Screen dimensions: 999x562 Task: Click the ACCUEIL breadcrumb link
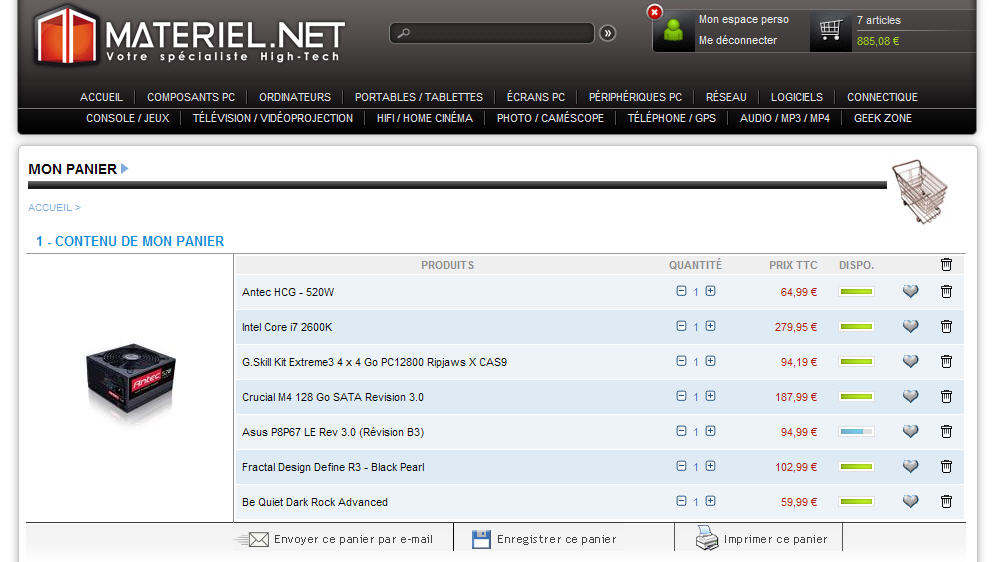pos(50,208)
